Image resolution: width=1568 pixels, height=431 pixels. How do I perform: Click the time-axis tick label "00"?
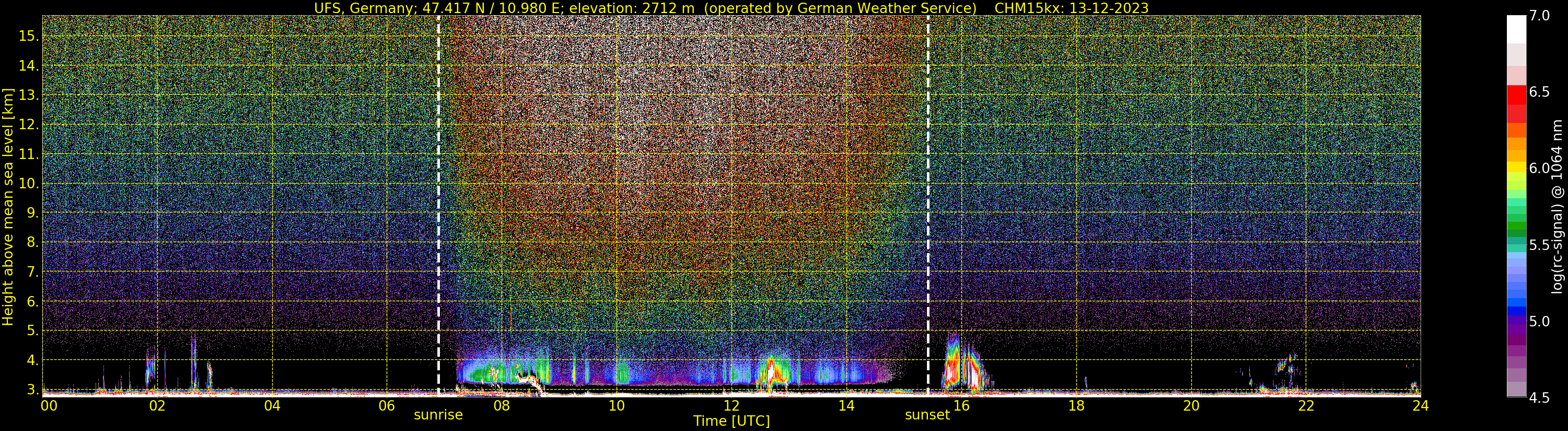48,405
